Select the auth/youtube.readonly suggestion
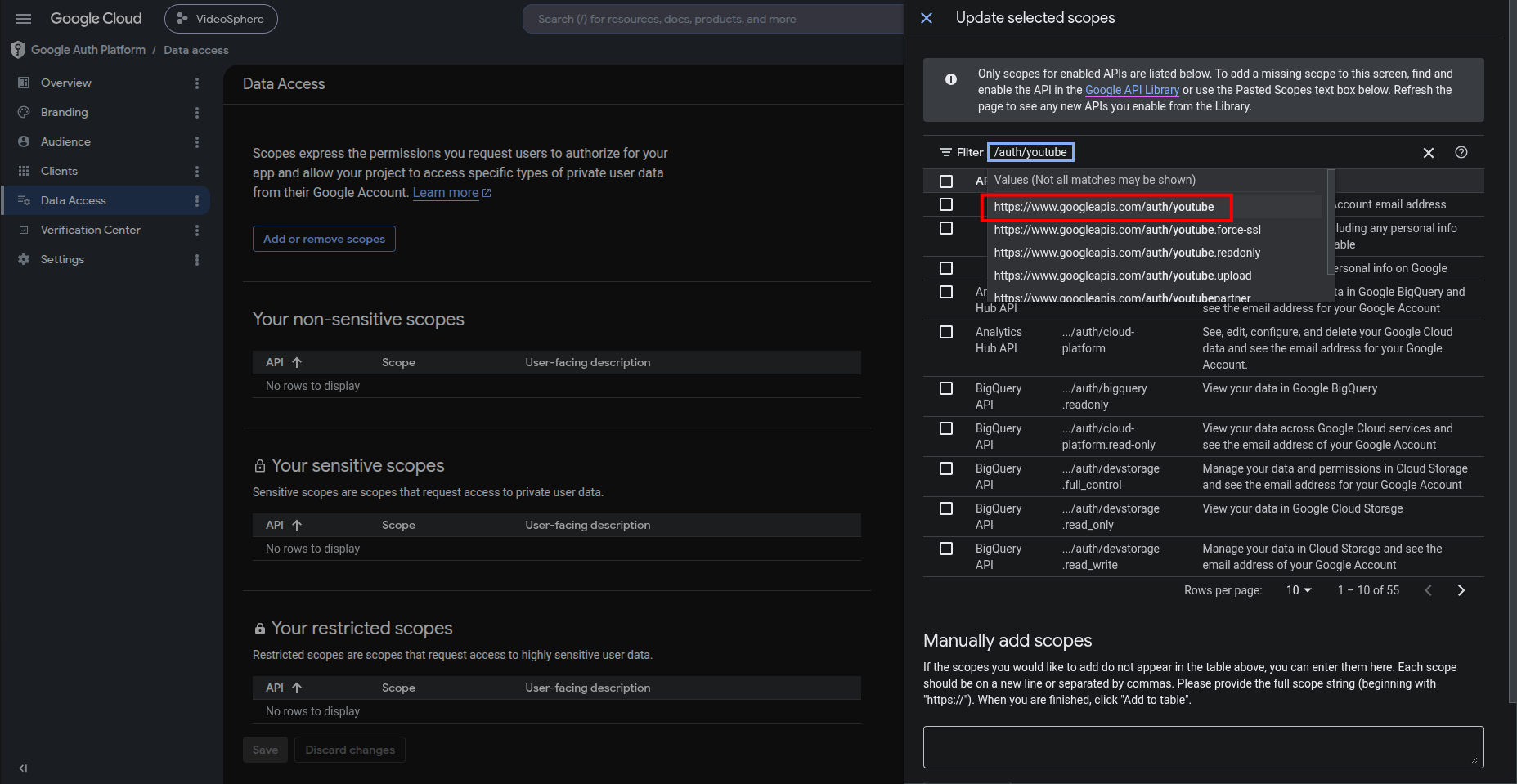Viewport: 1517px width, 784px height. (1127, 253)
